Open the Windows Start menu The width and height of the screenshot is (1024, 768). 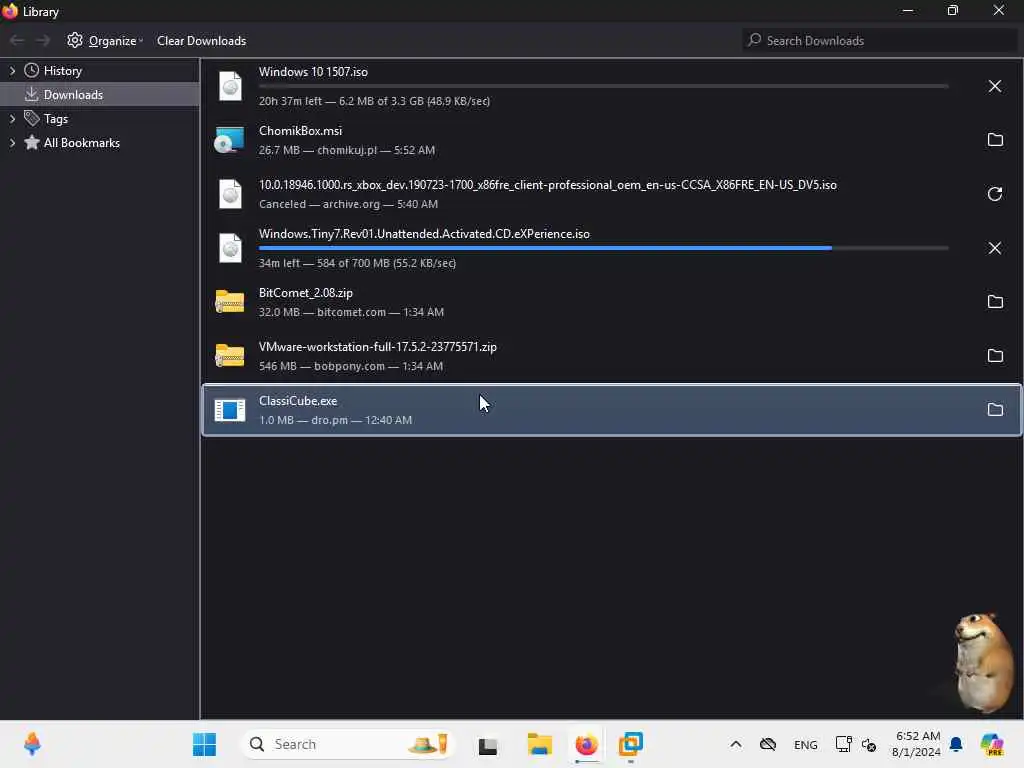[204, 744]
